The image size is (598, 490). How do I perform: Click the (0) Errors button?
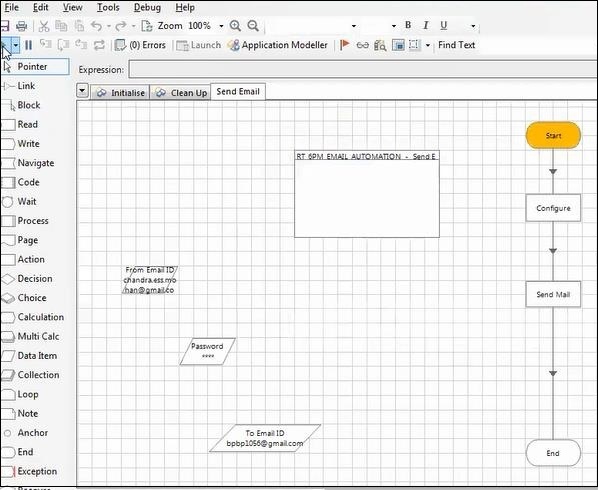pyautogui.click(x=140, y=45)
